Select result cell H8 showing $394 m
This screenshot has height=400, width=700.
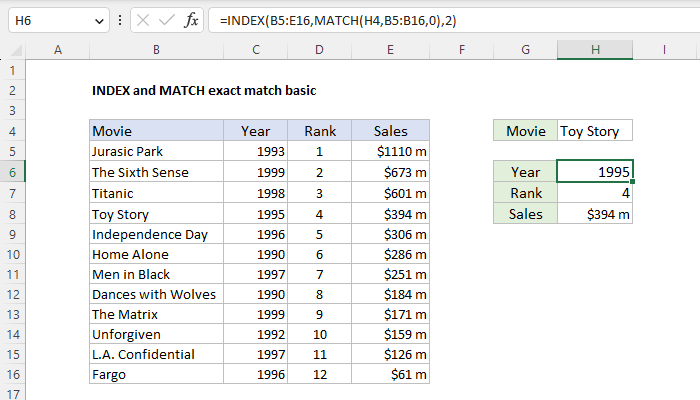click(x=595, y=214)
